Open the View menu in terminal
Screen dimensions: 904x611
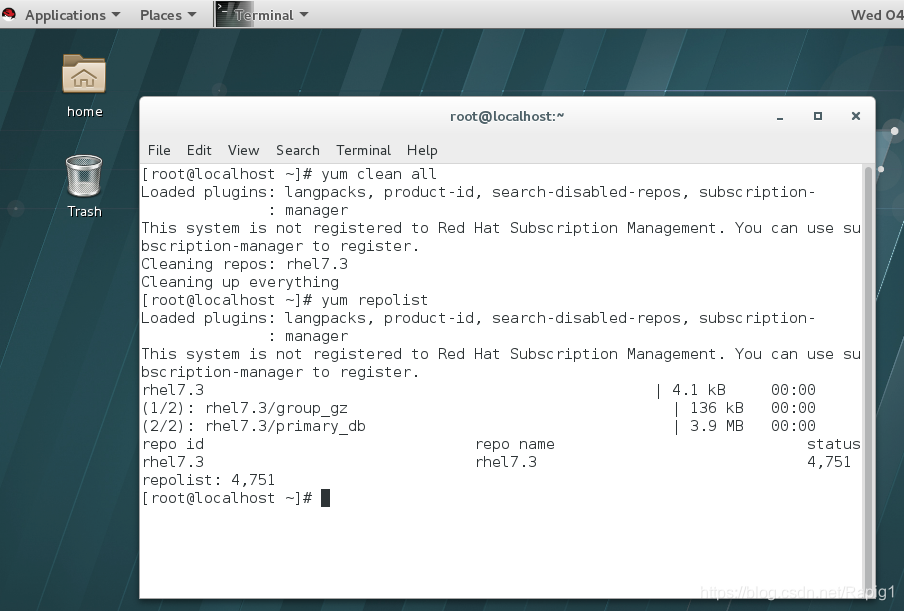coord(243,150)
